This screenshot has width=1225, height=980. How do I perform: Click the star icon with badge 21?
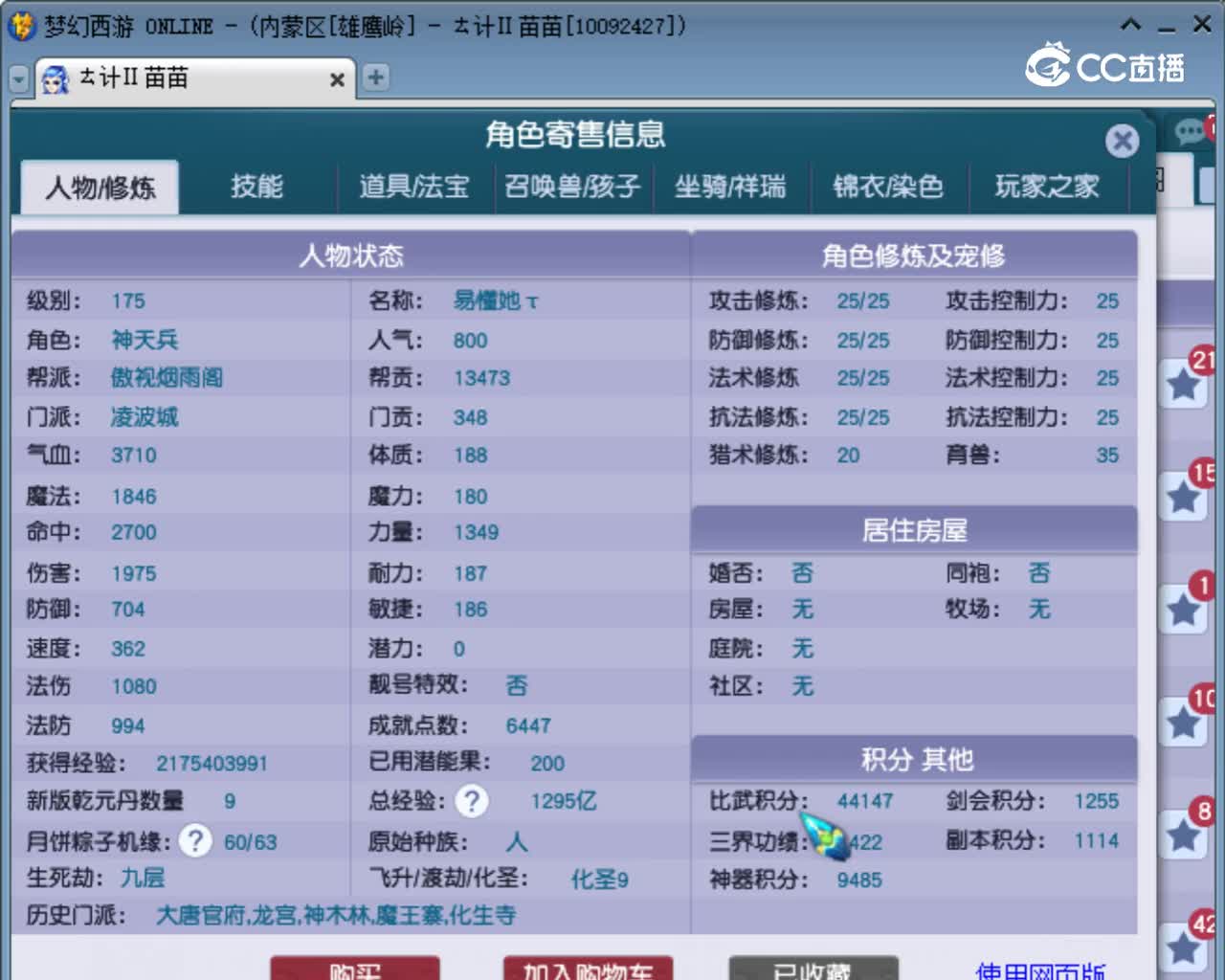click(x=1184, y=384)
